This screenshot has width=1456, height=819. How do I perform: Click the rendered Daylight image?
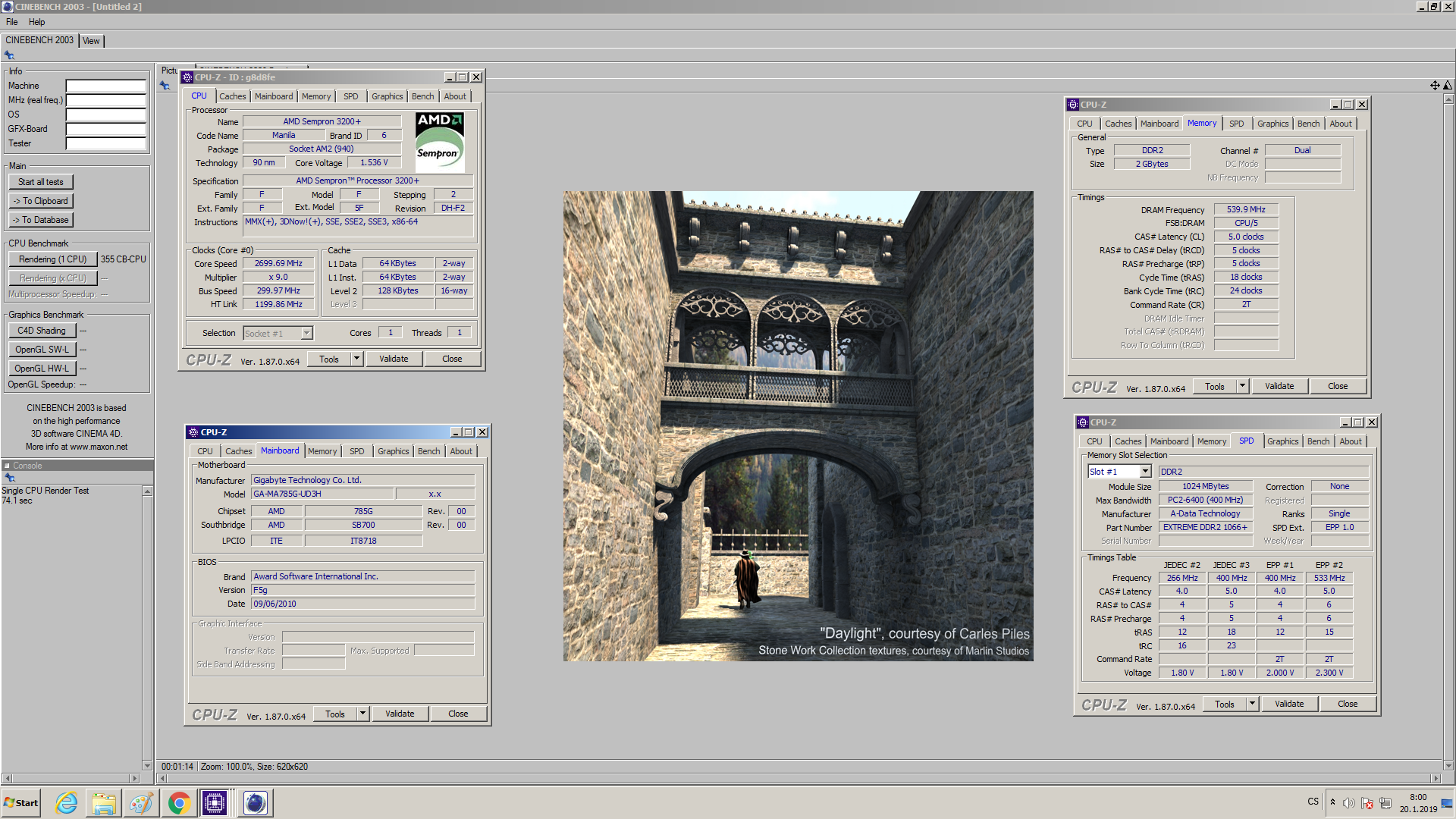(798, 426)
